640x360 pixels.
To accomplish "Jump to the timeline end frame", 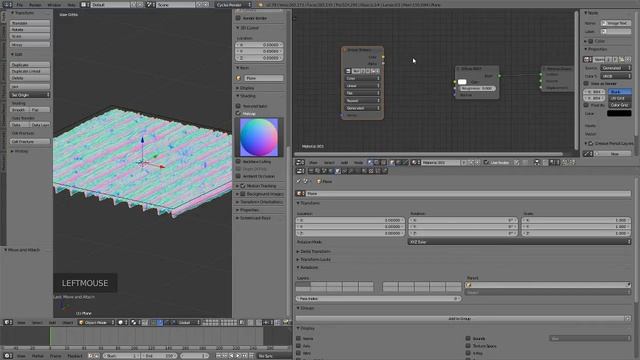I will [251, 356].
